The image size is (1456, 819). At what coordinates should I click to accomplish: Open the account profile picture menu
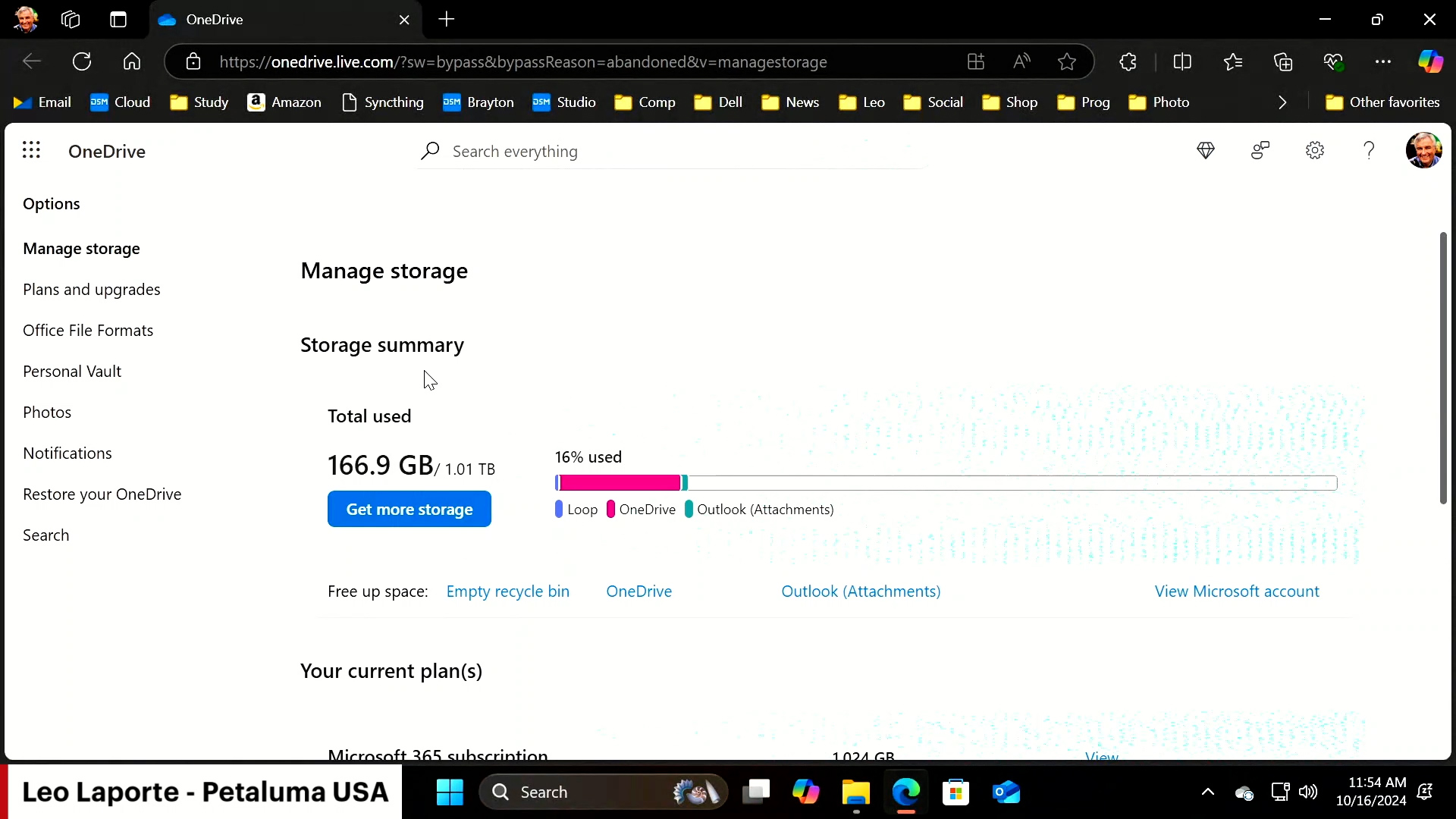tap(1423, 150)
